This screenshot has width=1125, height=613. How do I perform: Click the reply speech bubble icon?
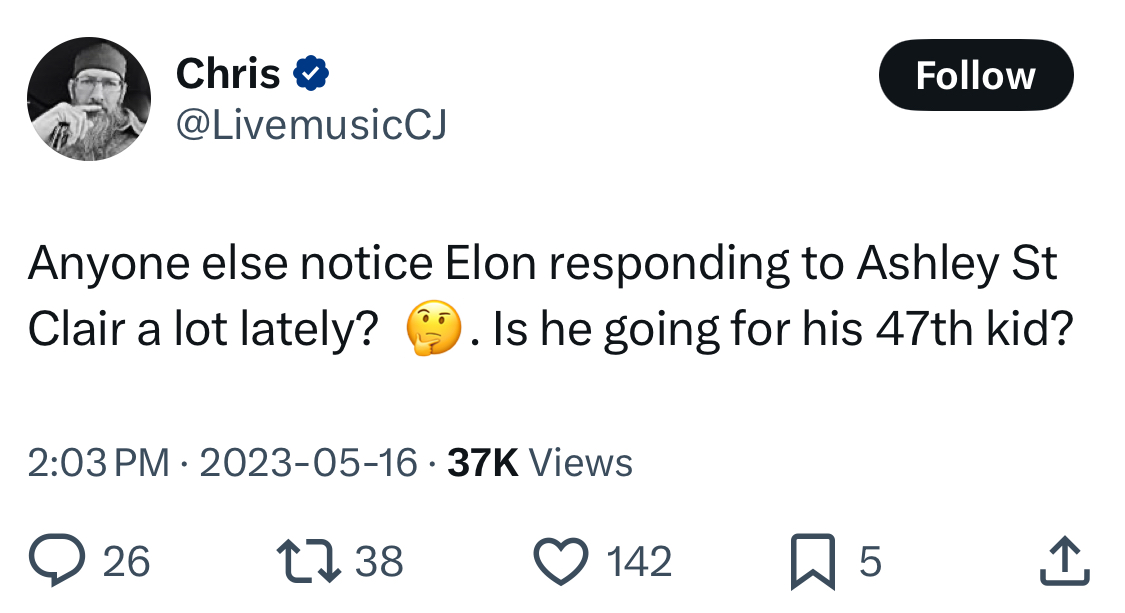[x=57, y=560]
